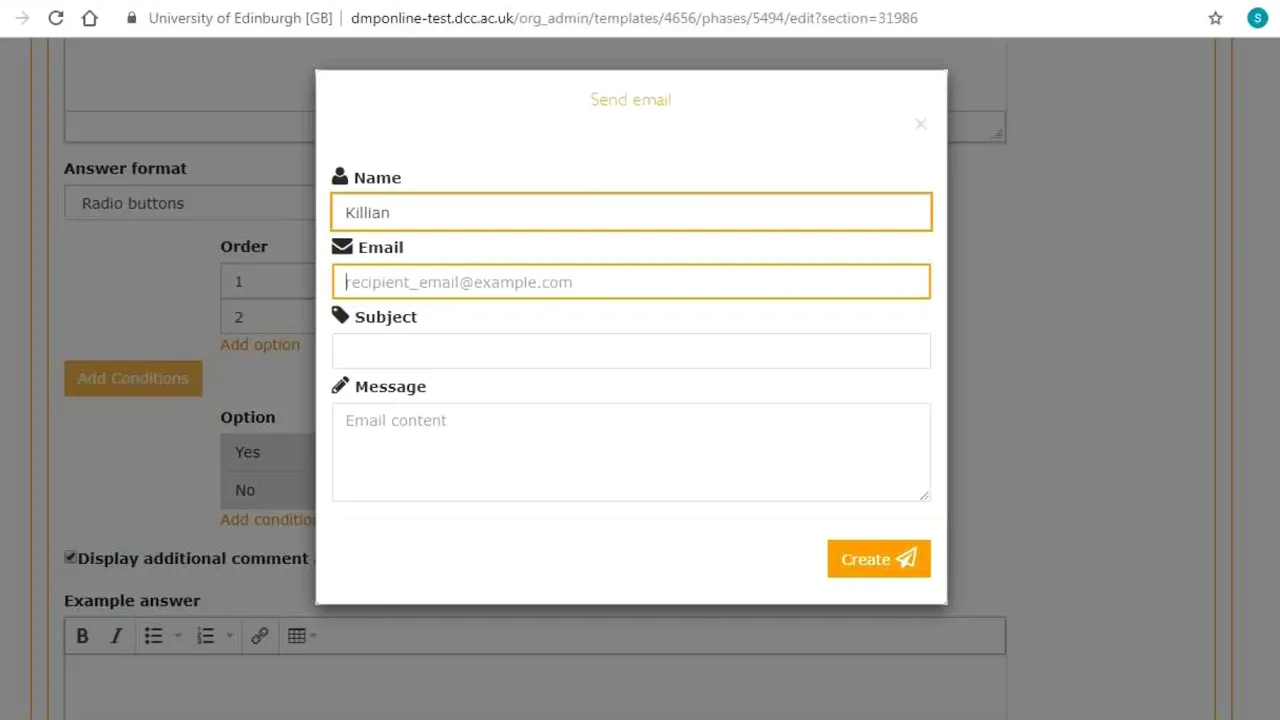Click the Order field with value 2
This screenshot has height=720, width=1280.
coord(268,317)
